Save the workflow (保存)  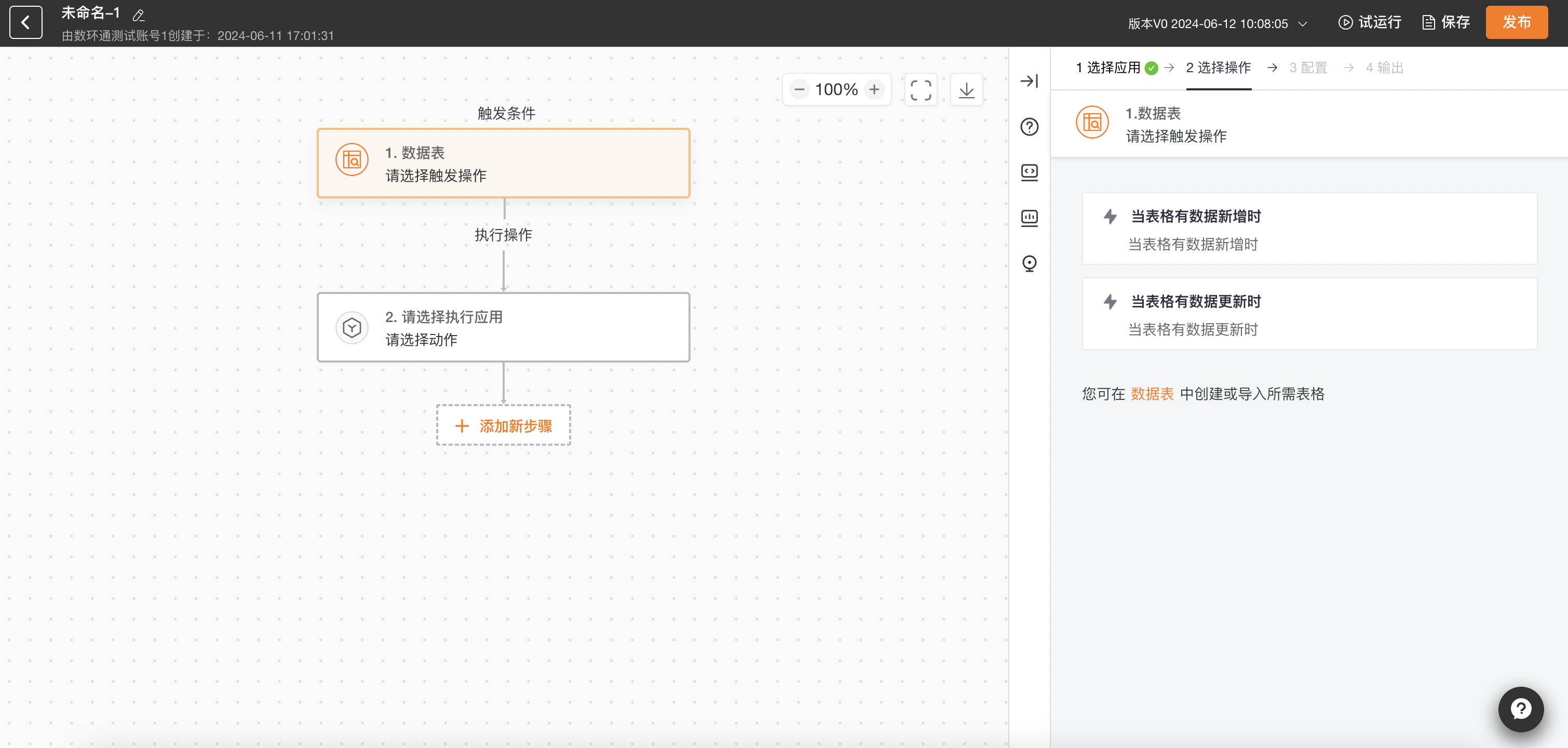click(1447, 22)
